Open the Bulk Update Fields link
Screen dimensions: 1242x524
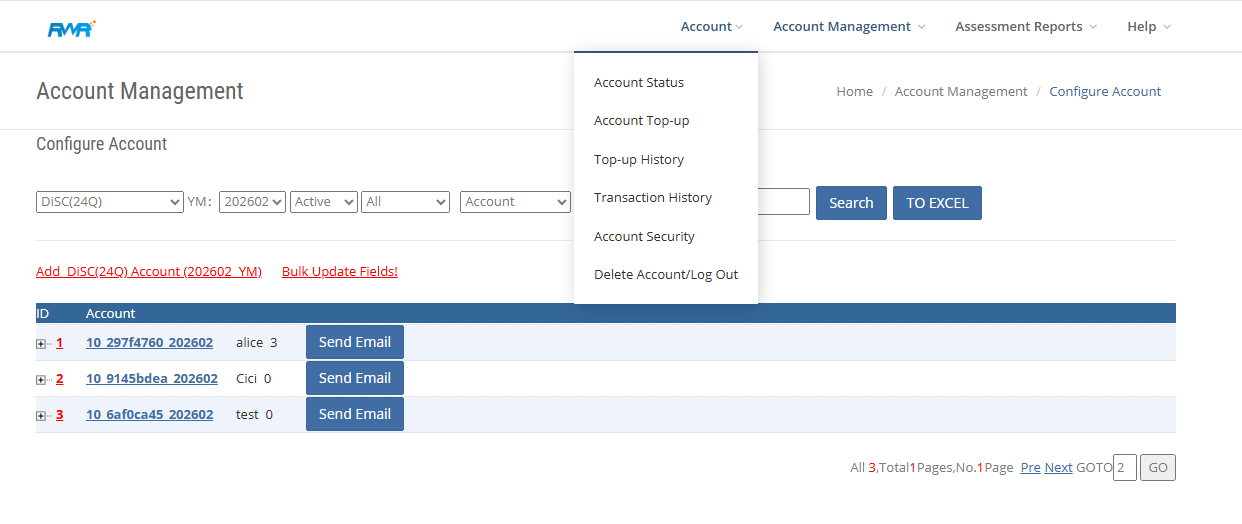coord(339,272)
